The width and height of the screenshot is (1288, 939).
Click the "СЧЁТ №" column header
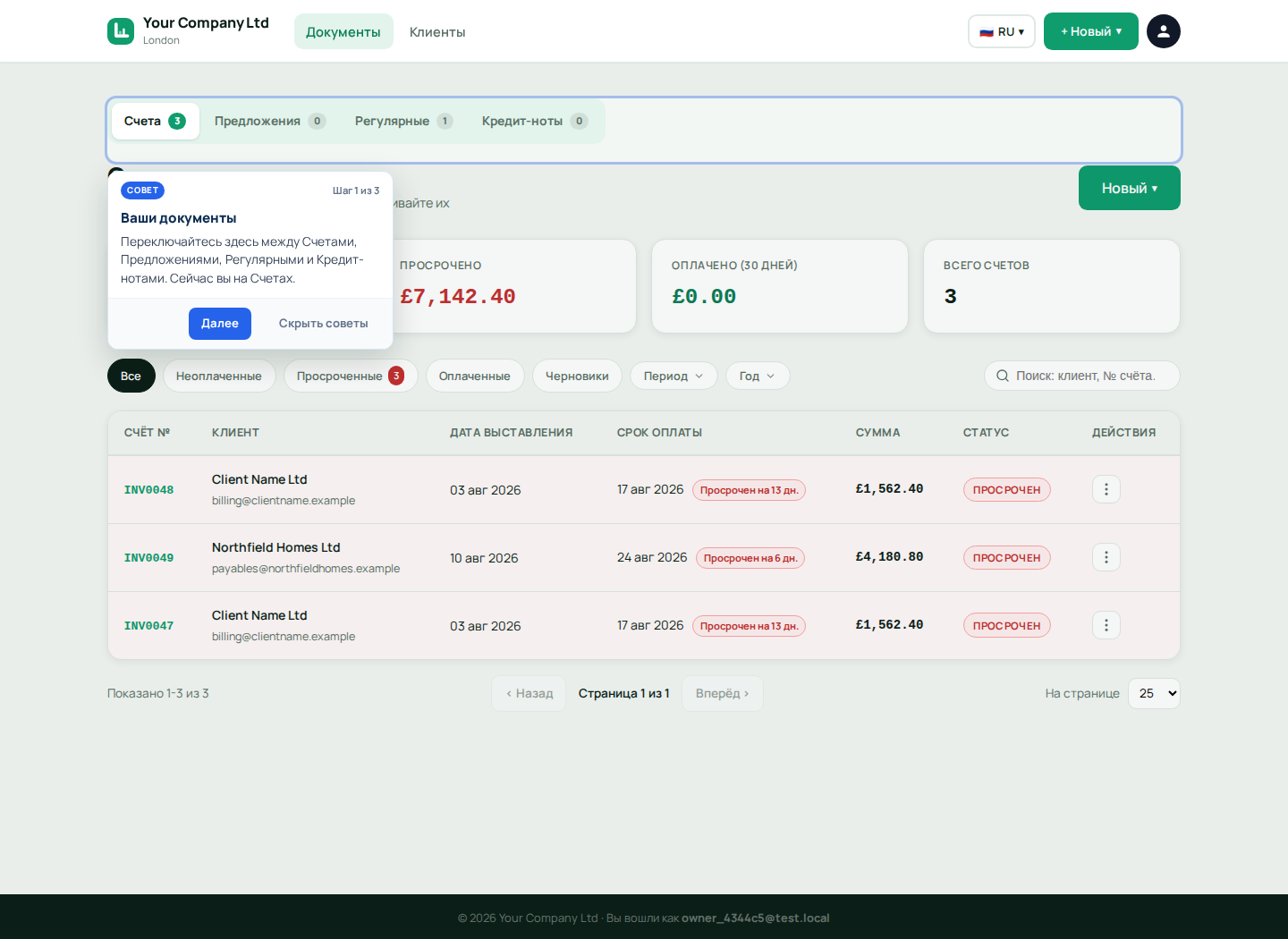coord(148,433)
